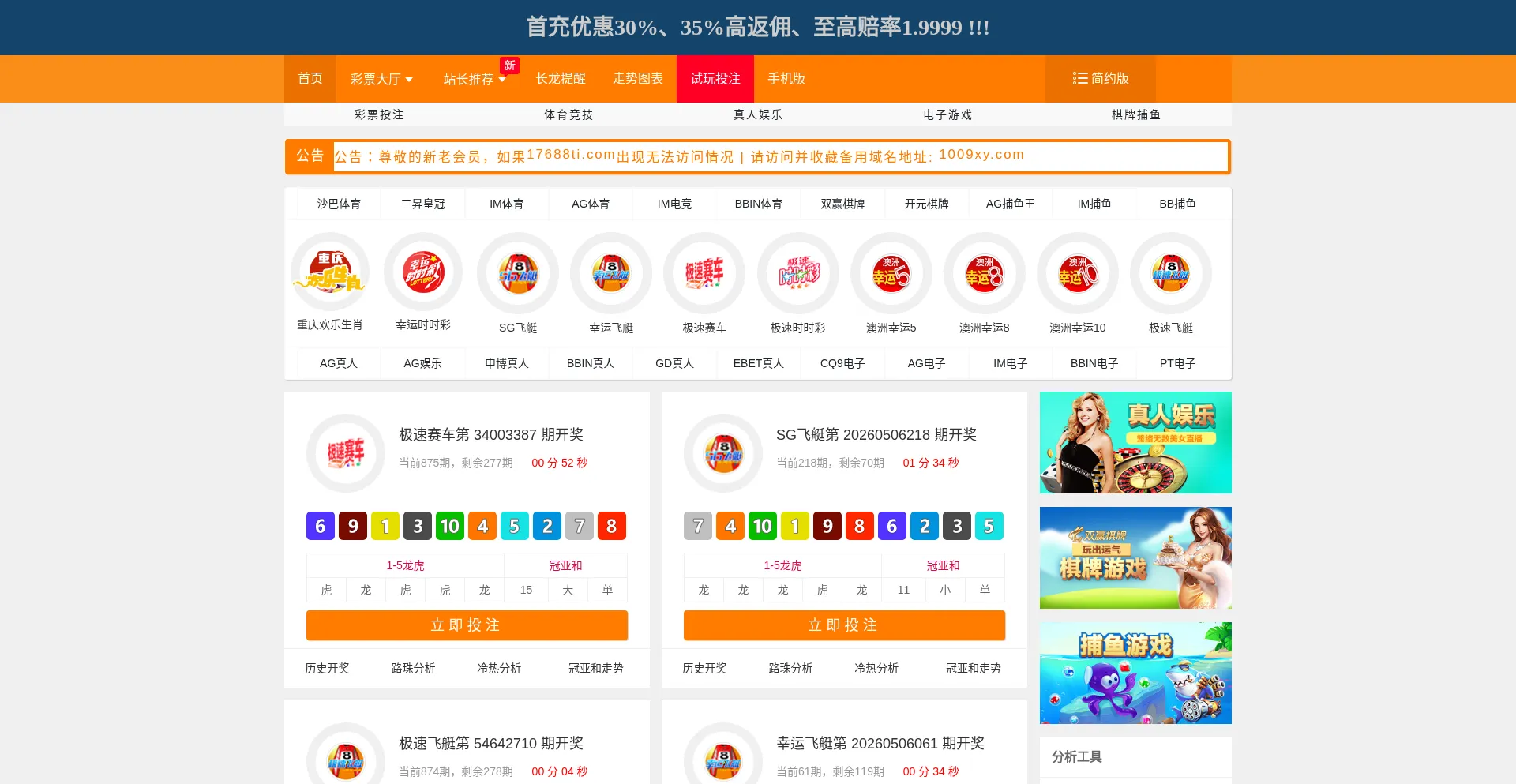Open the 棋牌捕鱼 category
The height and width of the screenshot is (784, 1516).
click(1136, 114)
